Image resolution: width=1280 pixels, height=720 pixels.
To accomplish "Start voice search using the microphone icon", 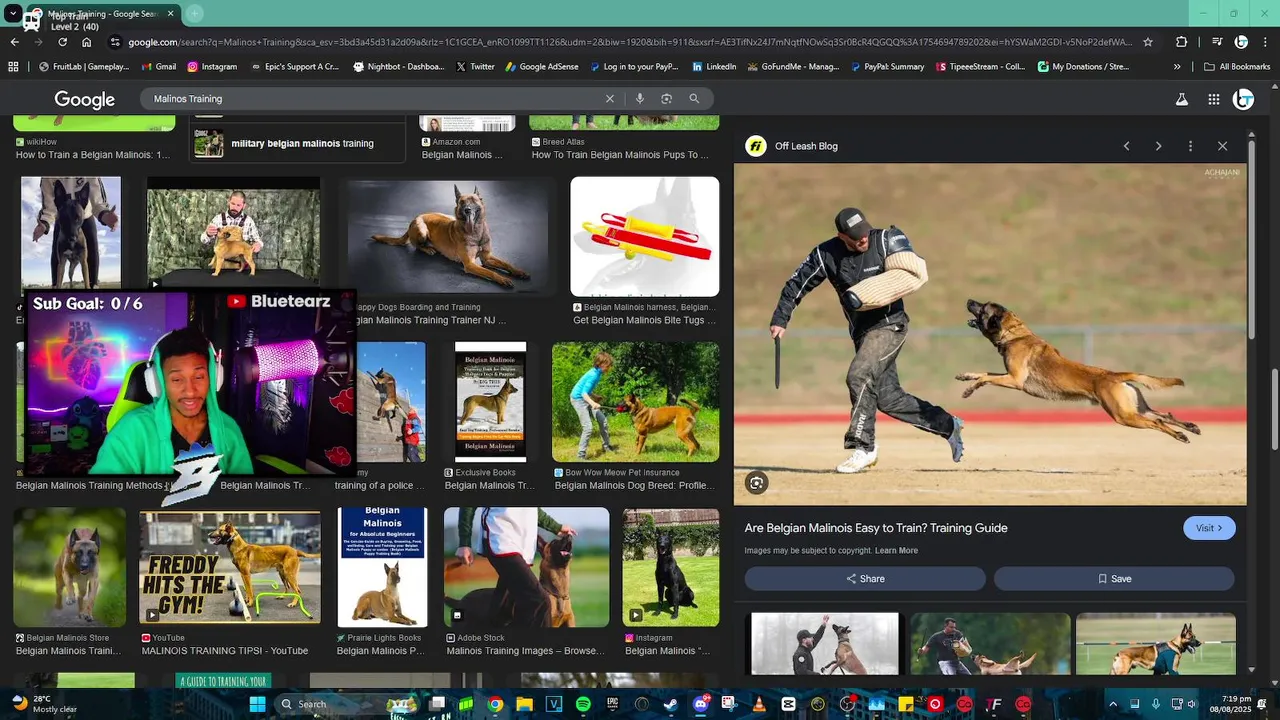I will [x=640, y=99].
